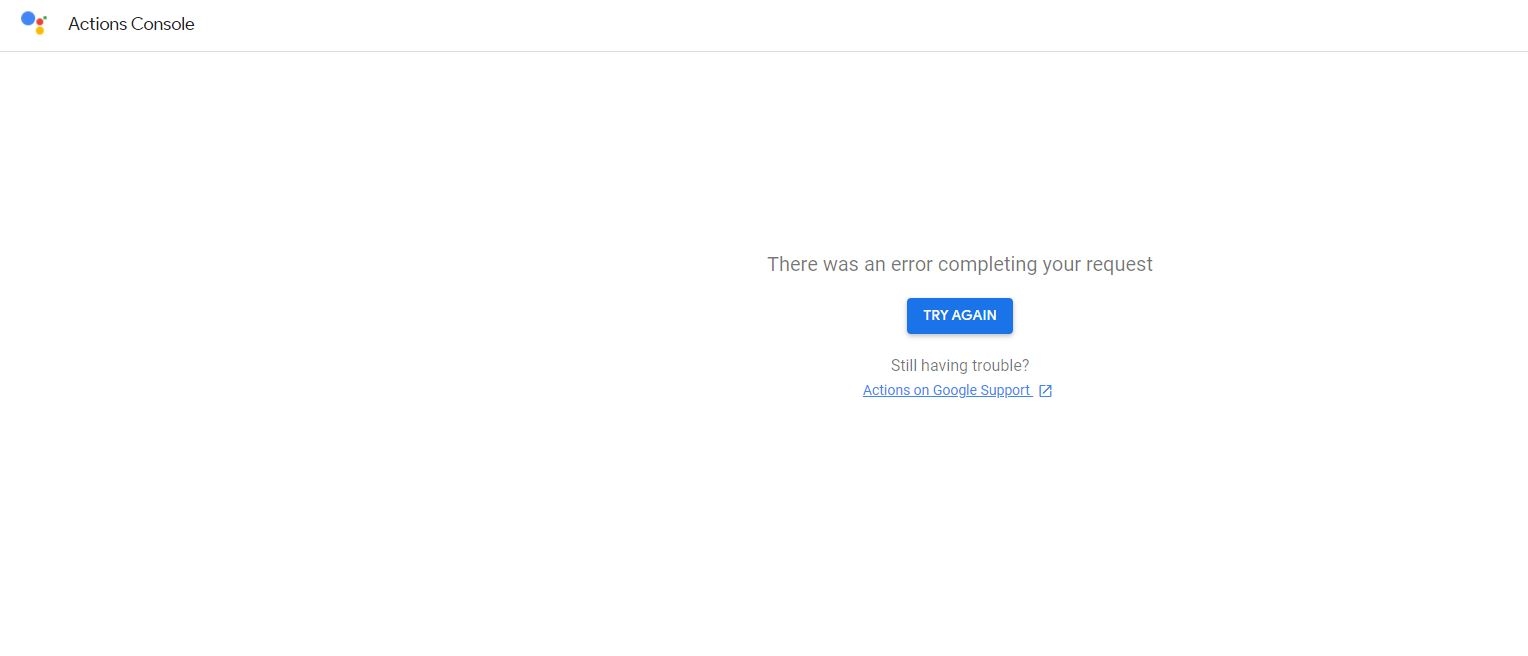Image resolution: width=1528 pixels, height=656 pixels.
Task: Click the yellow dot in the Assistant logo
Action: click(40, 31)
